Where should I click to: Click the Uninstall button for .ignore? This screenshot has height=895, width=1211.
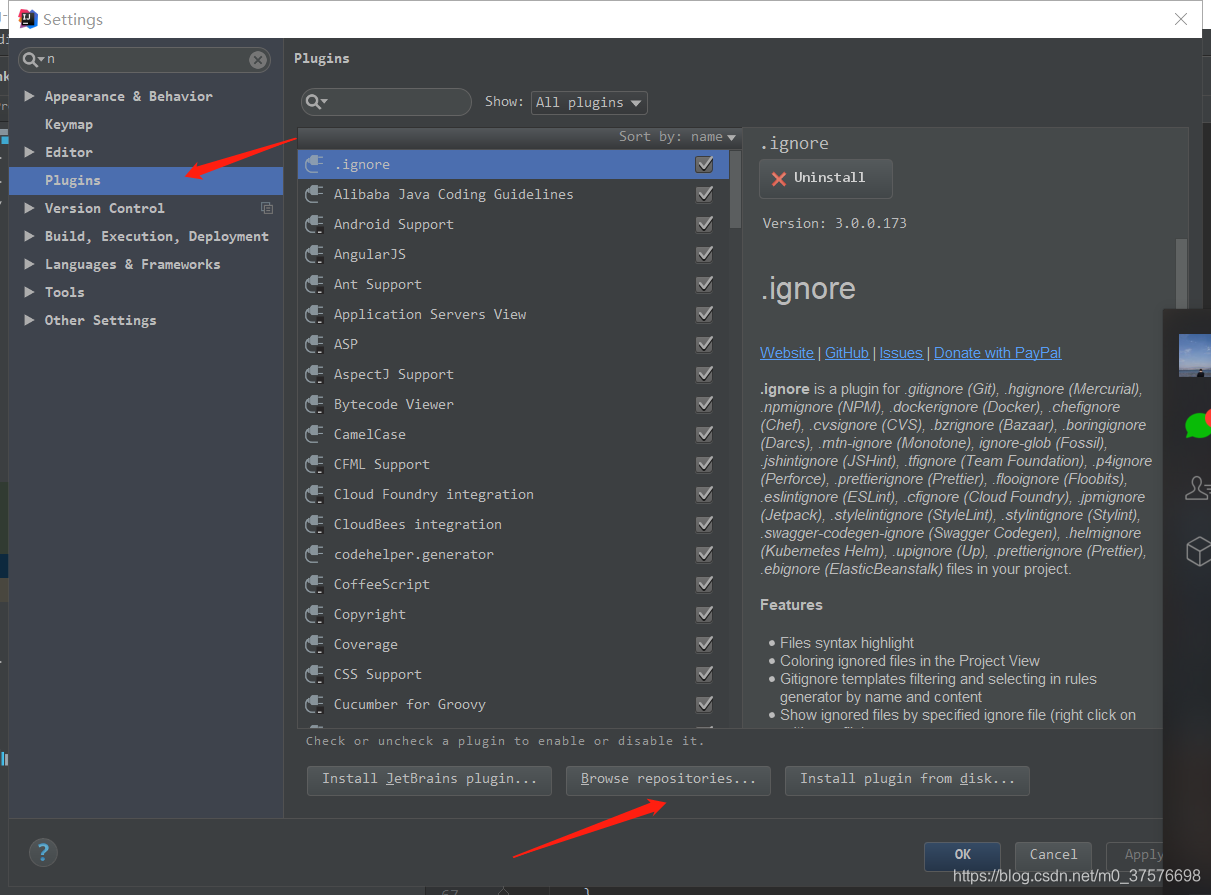click(x=826, y=178)
